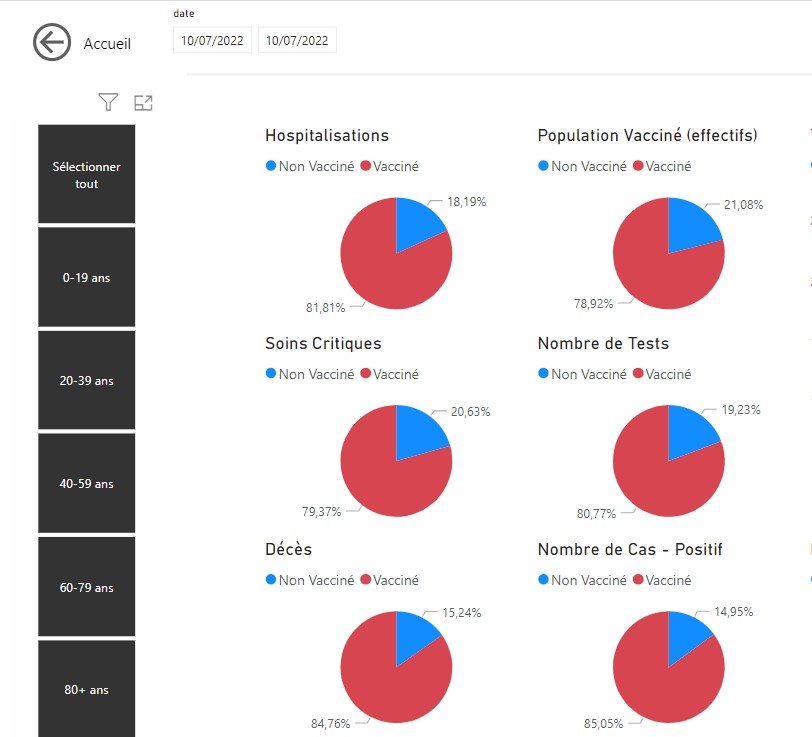
Task: Open the end date field
Action: click(297, 41)
